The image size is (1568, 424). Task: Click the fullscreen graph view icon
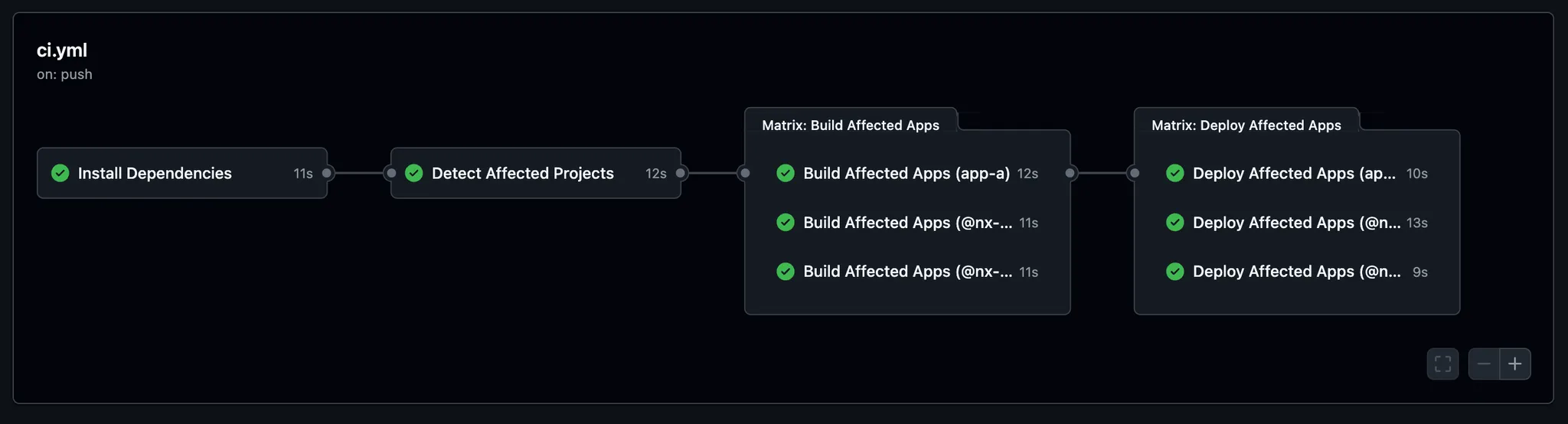point(1442,364)
